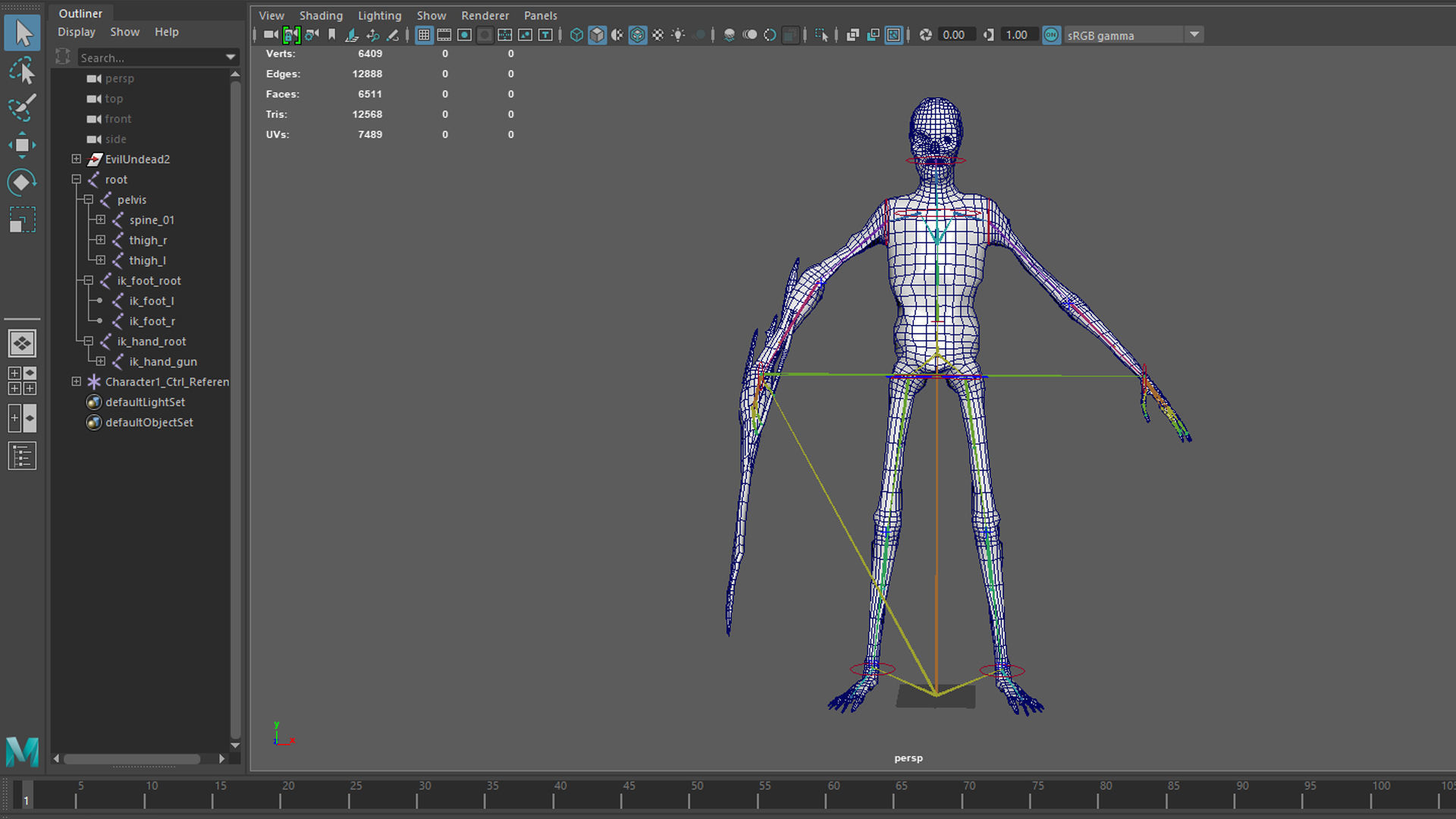Open the sRGB gamma view transform dropdown
This screenshot has height=819, width=1456.
coord(1194,35)
